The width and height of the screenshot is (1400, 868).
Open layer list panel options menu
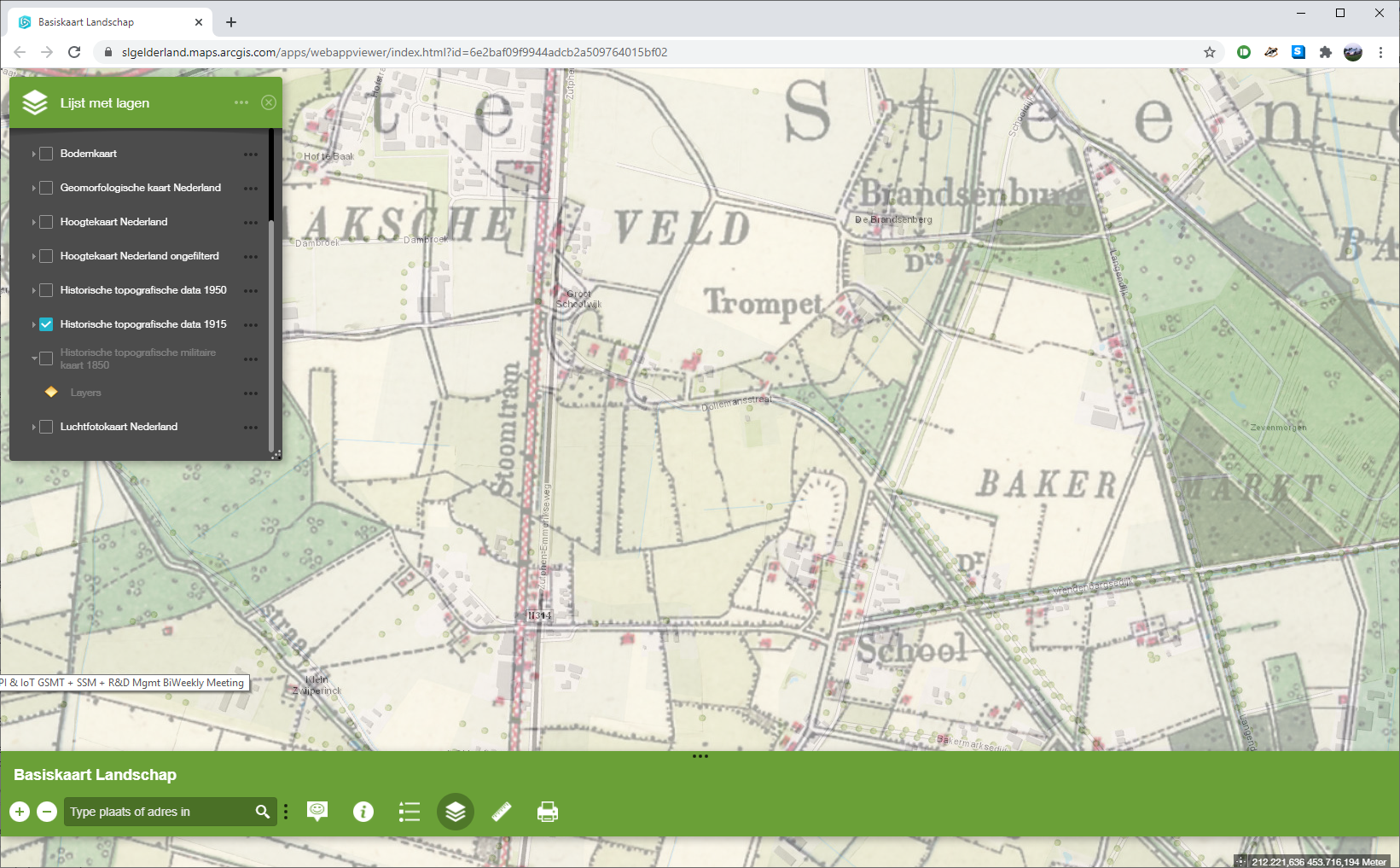pyautogui.click(x=241, y=102)
